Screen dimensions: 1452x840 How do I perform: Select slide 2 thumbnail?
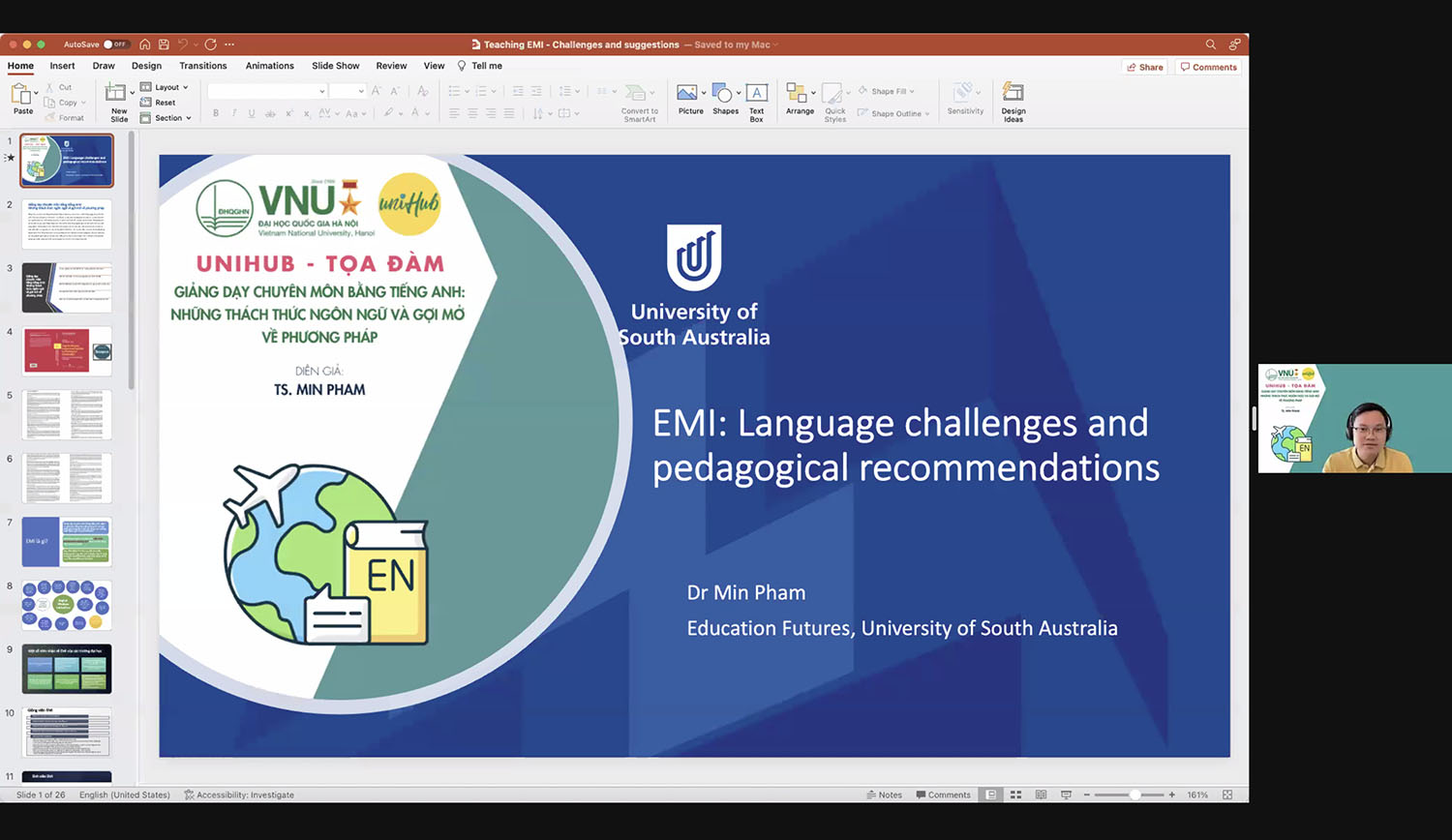[x=67, y=224]
